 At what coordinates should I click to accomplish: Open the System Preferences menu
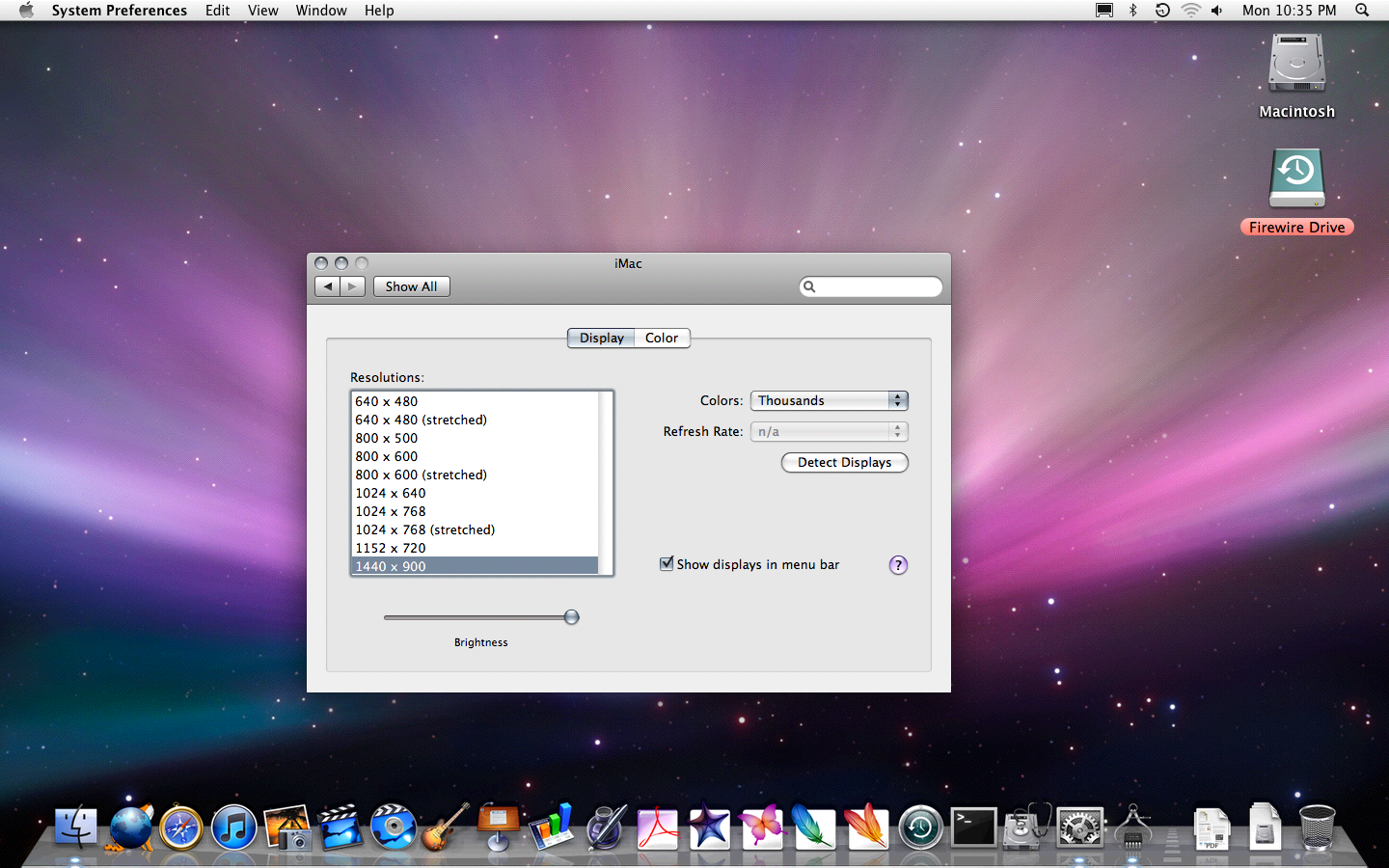pos(120,11)
